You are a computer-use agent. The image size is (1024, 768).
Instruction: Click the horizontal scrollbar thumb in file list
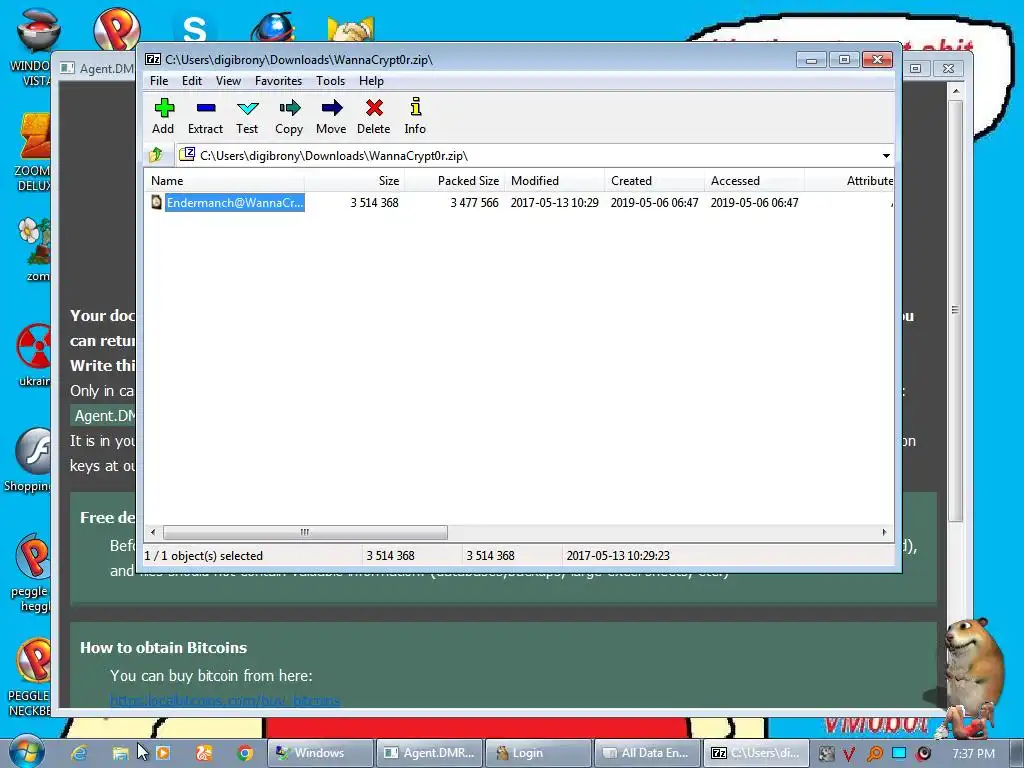[305, 532]
